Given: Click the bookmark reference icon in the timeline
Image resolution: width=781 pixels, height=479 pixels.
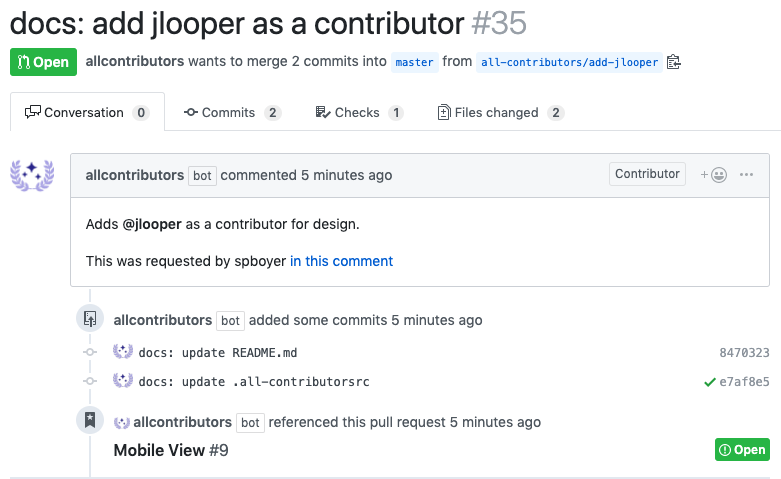Looking at the screenshot, I should (90, 420).
